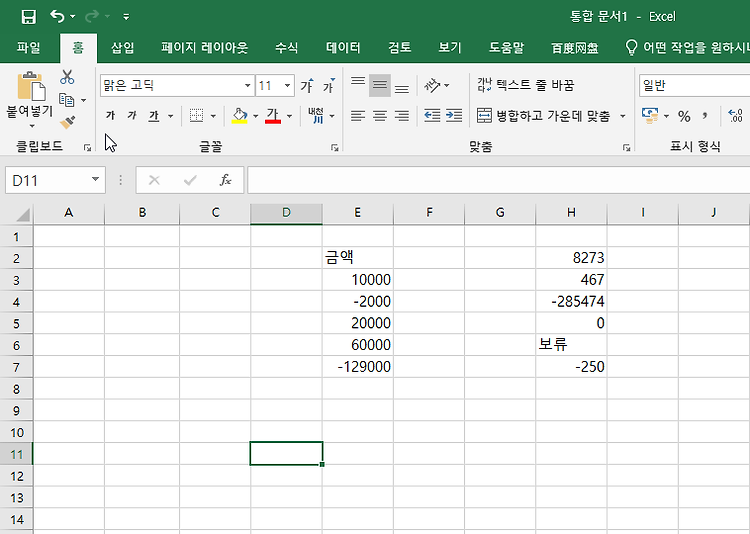
Task: Apply yellow fill color bucket
Action: click(239, 115)
